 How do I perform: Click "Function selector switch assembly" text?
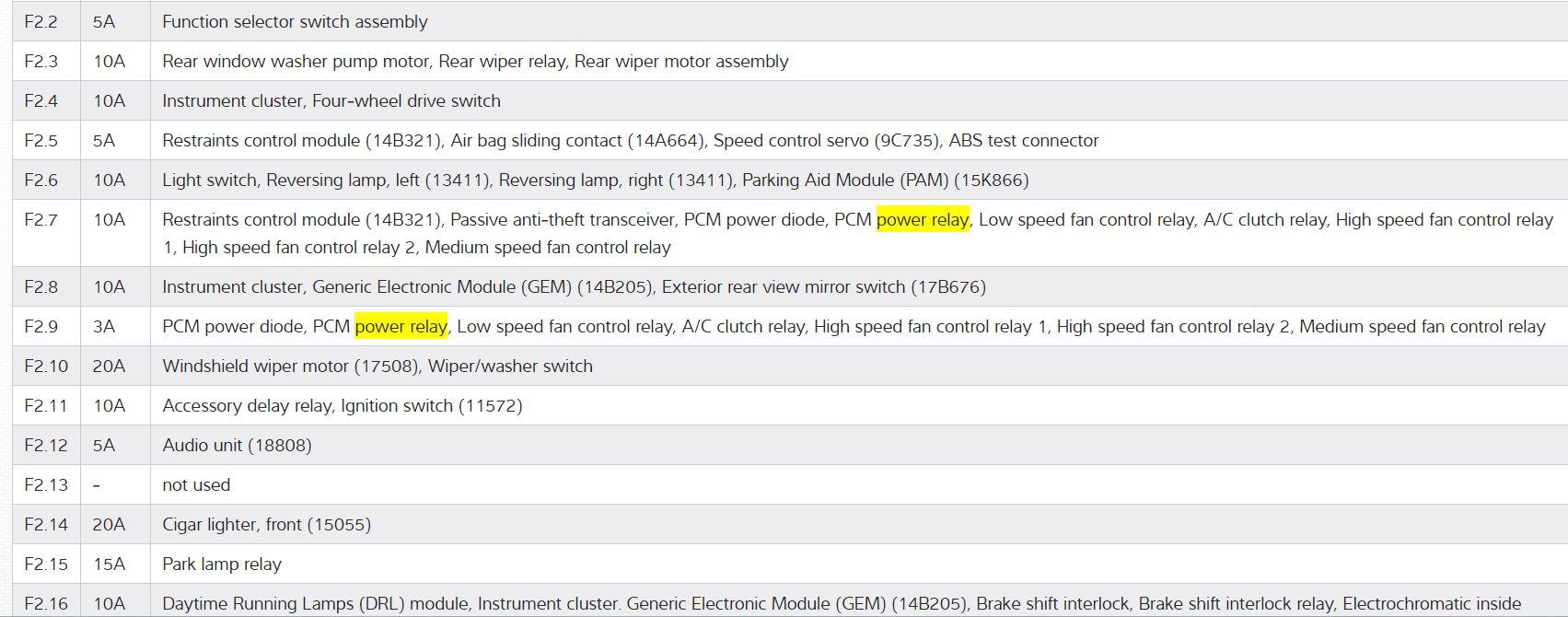[x=295, y=22]
